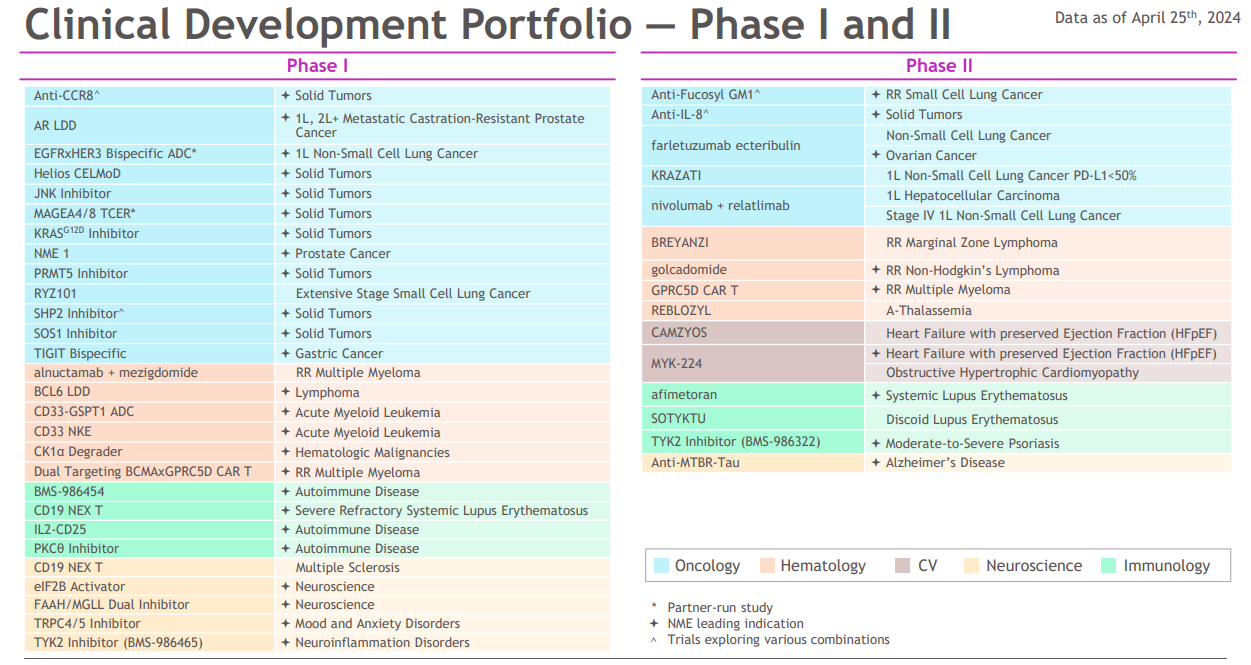Image resolution: width=1251 pixels, height=665 pixels.
Task: Select the Phase I section heading
Action: [317, 66]
